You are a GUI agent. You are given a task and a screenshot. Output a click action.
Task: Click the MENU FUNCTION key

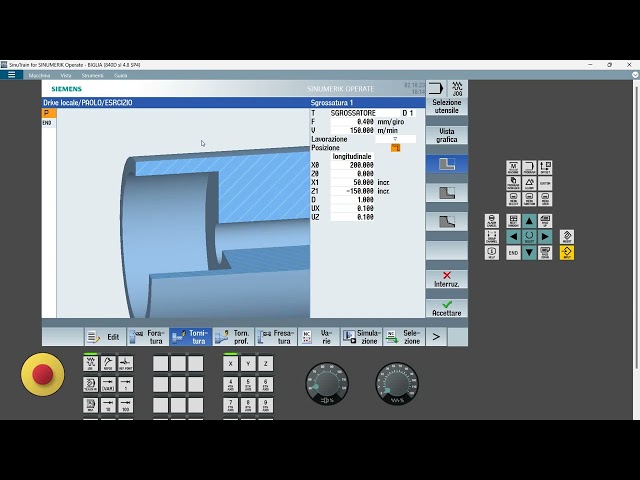tap(529, 199)
